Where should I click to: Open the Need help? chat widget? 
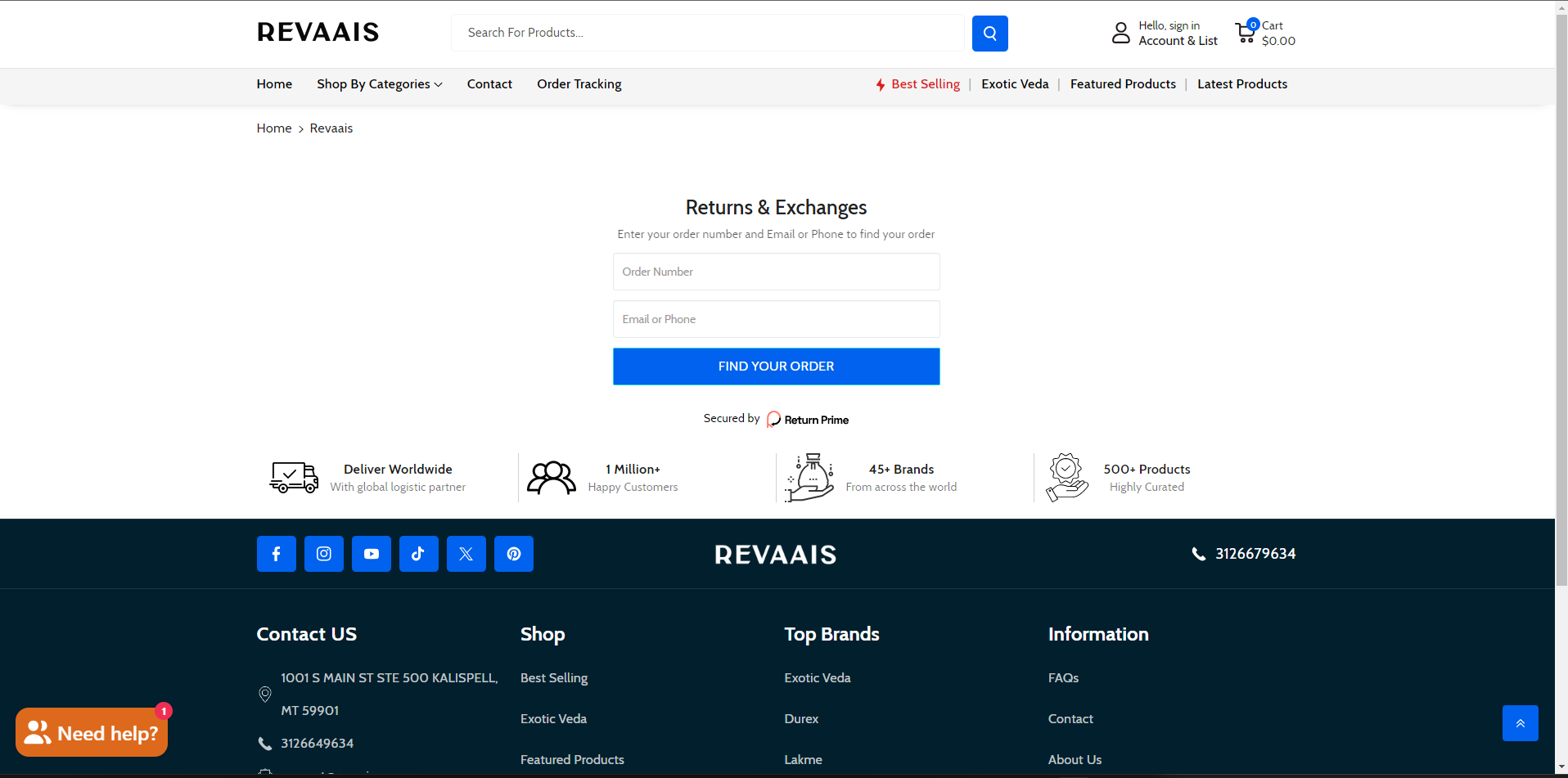[92, 732]
